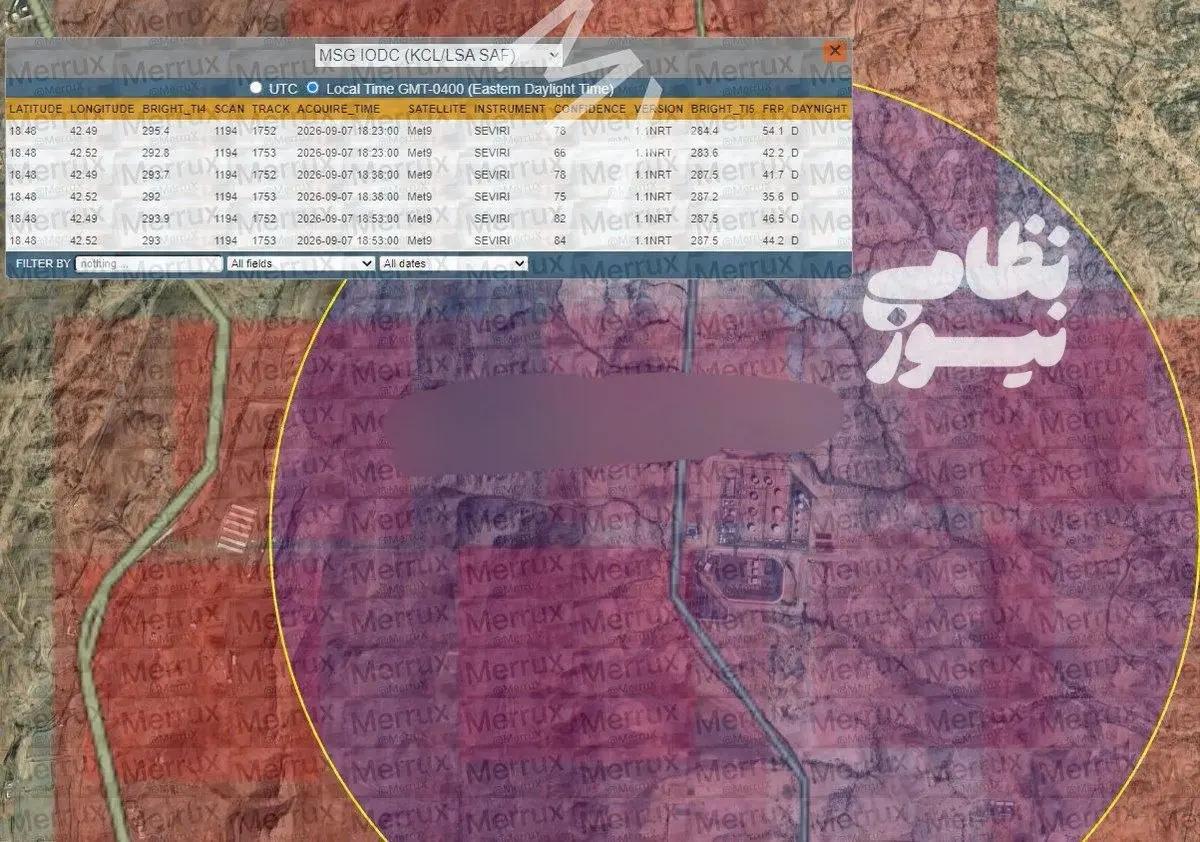The image size is (1200, 842).
Task: Sort by the VERSION column header
Action: coord(659,108)
